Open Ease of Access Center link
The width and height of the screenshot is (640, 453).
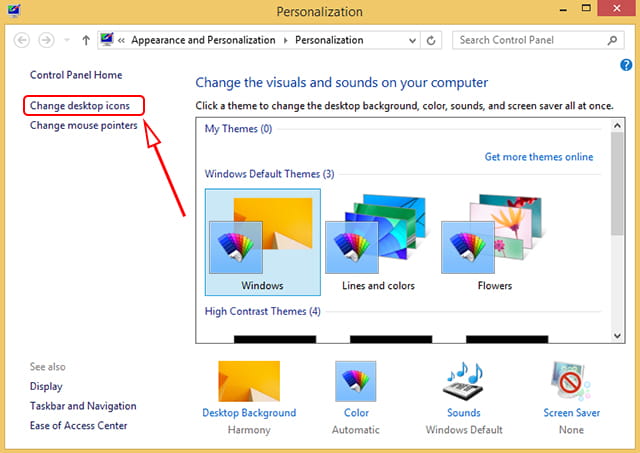[78, 426]
